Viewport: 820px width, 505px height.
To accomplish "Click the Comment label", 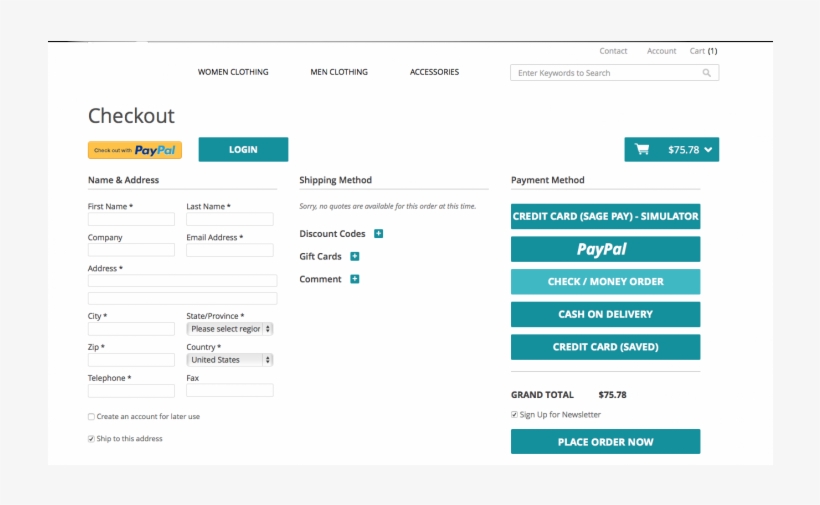I will click(320, 279).
